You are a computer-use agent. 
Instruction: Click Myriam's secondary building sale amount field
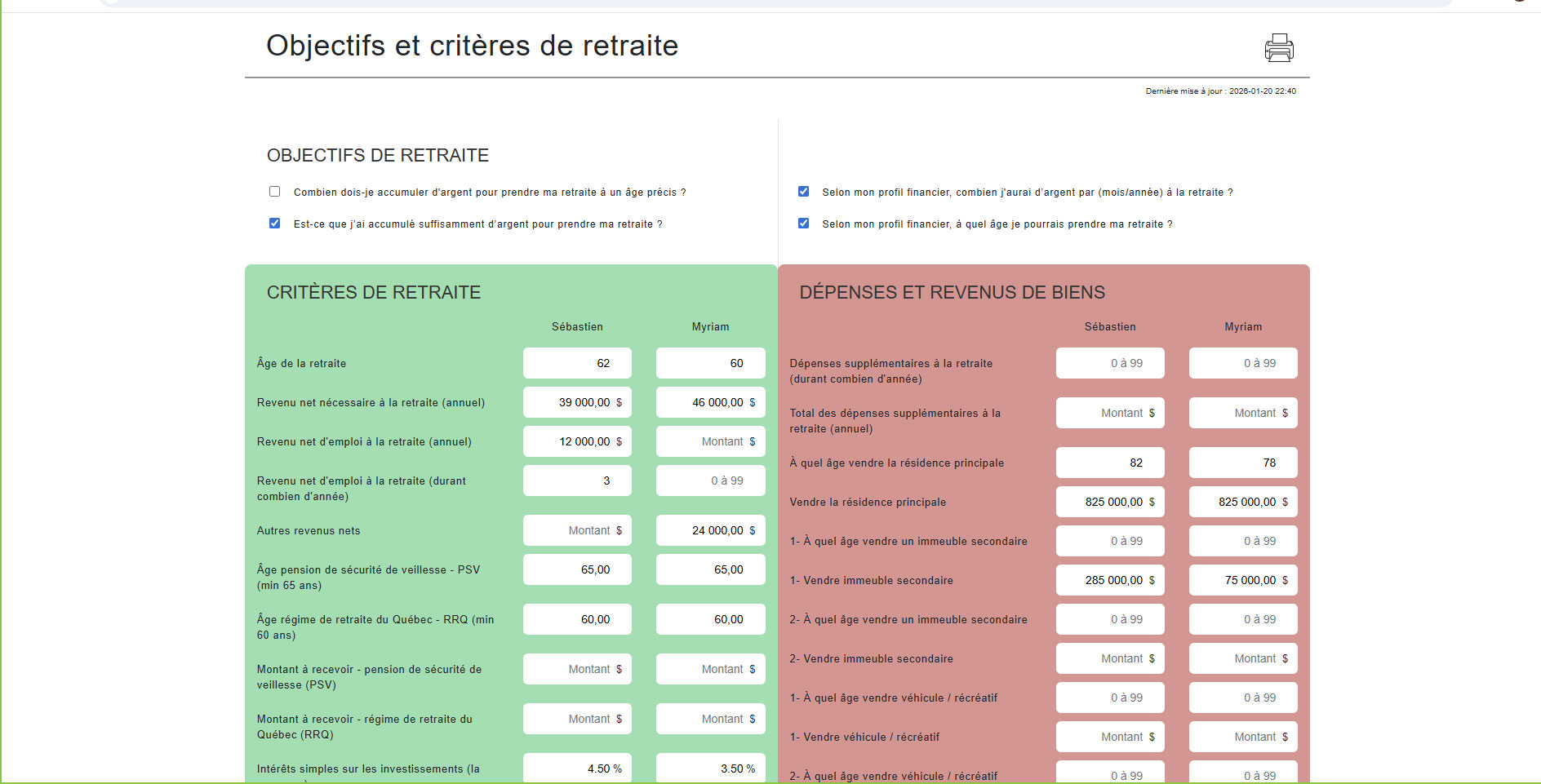[x=1243, y=580]
